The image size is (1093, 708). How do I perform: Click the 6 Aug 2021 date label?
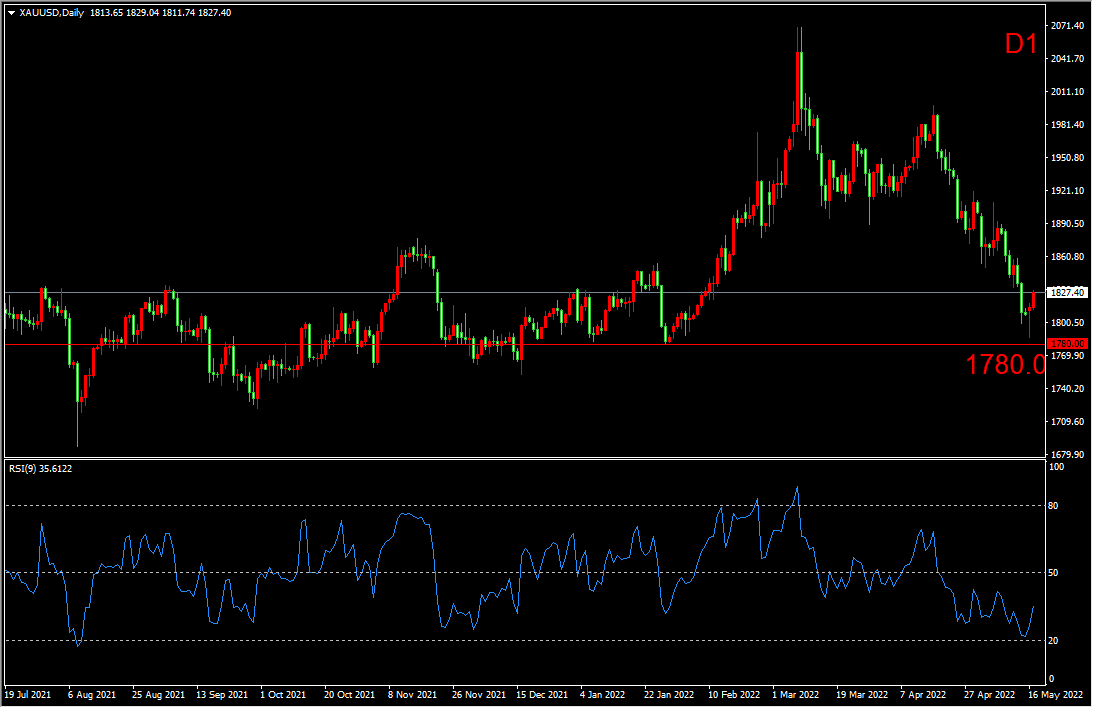[x=90, y=693]
